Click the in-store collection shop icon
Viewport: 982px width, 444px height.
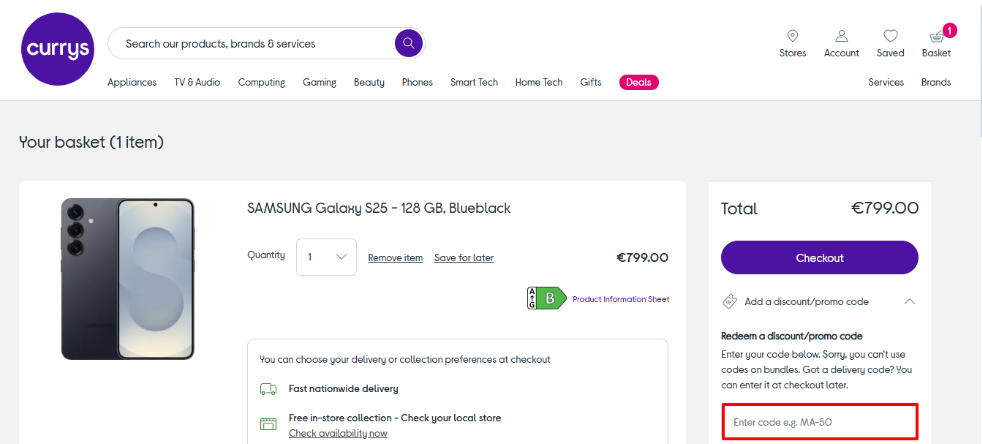[x=269, y=423]
